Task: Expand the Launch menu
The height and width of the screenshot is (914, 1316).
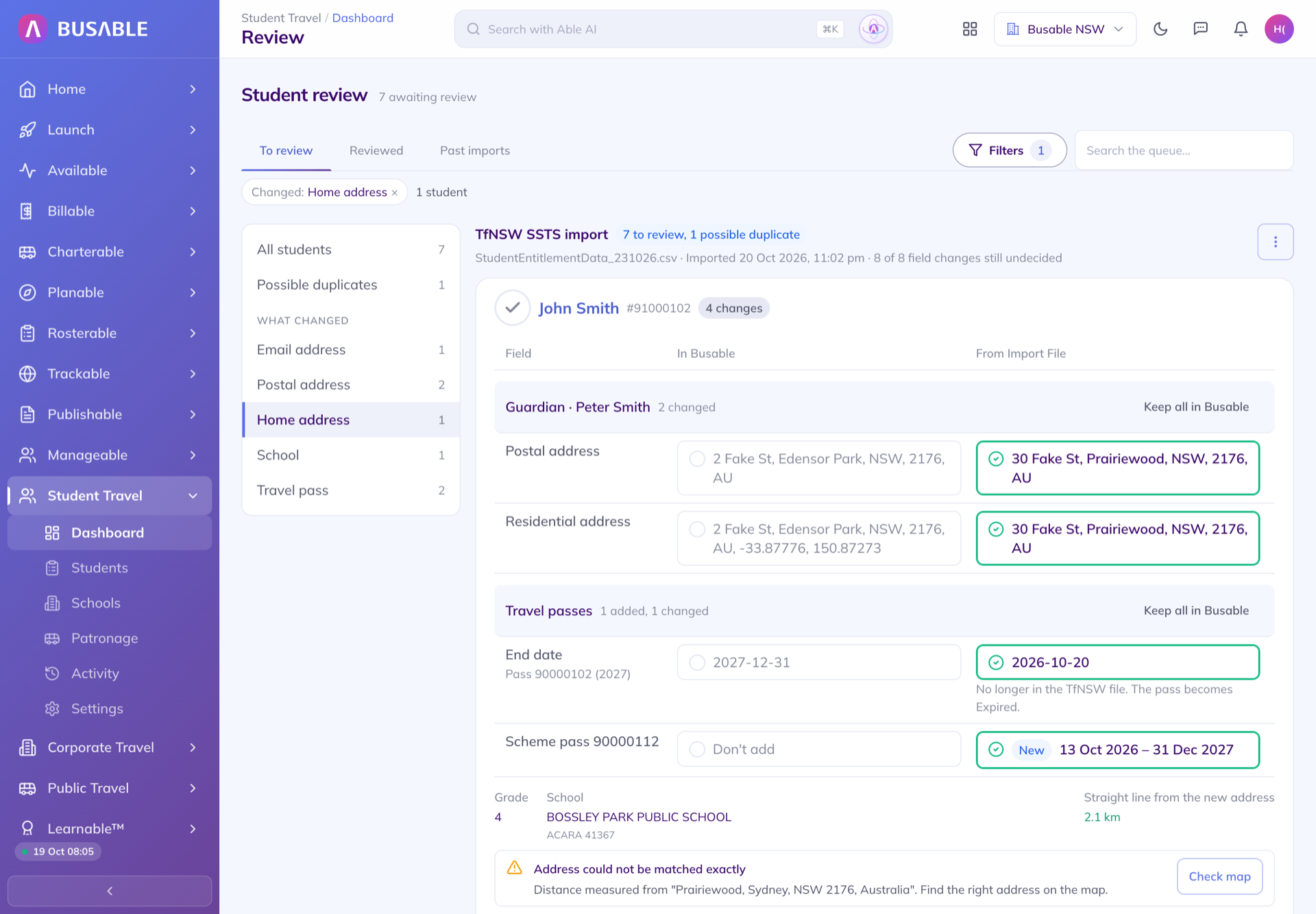Action: click(x=110, y=130)
